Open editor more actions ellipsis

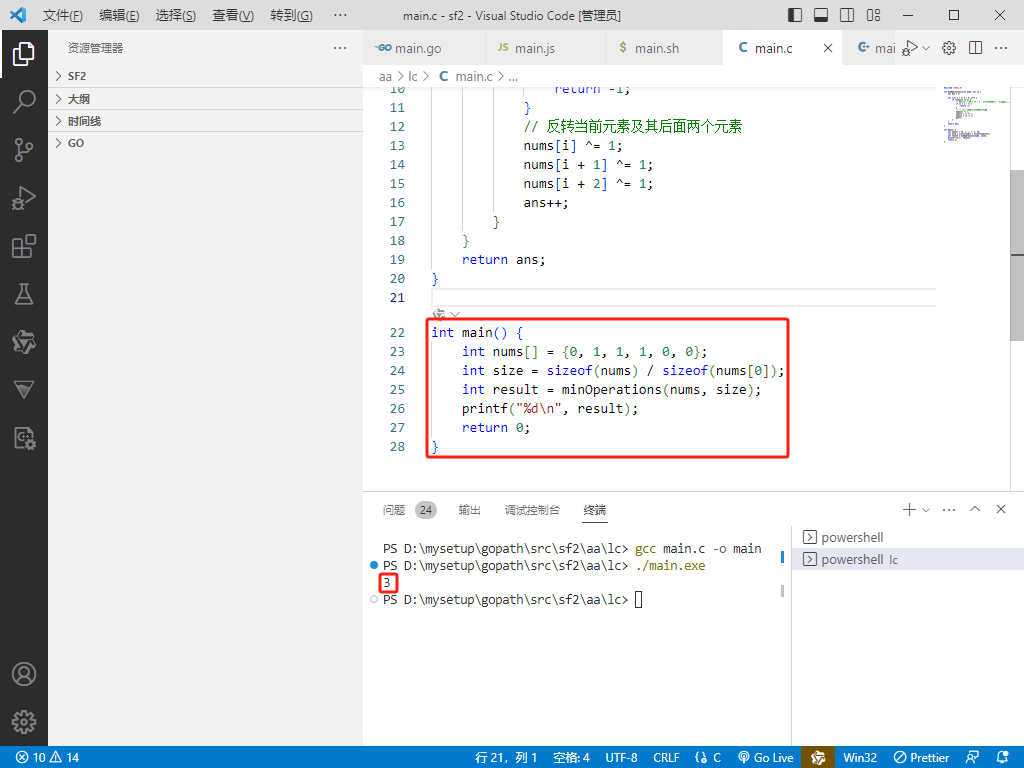click(x=1001, y=48)
